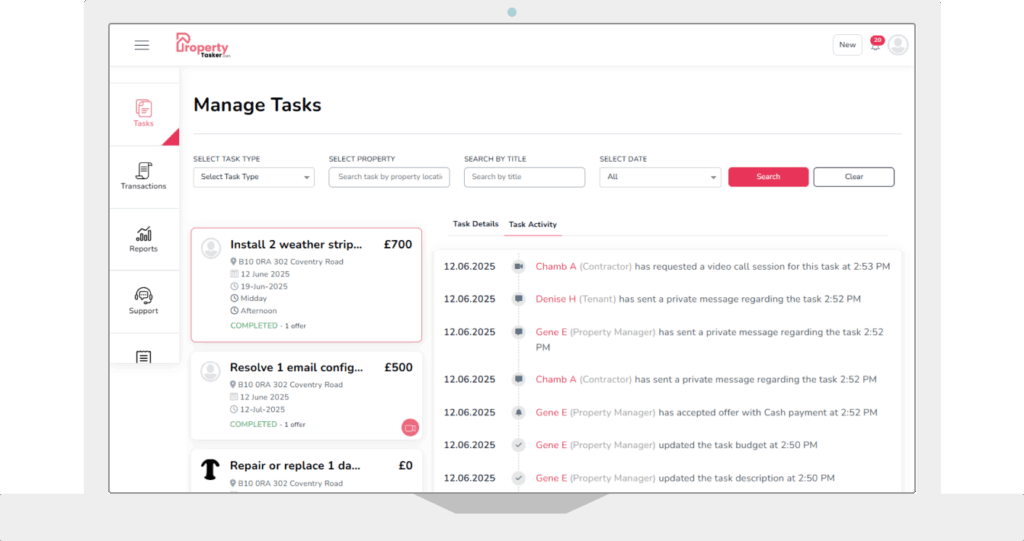The image size is (1024, 541).
Task: Go to Transactions in the sidebar
Action: (x=144, y=176)
